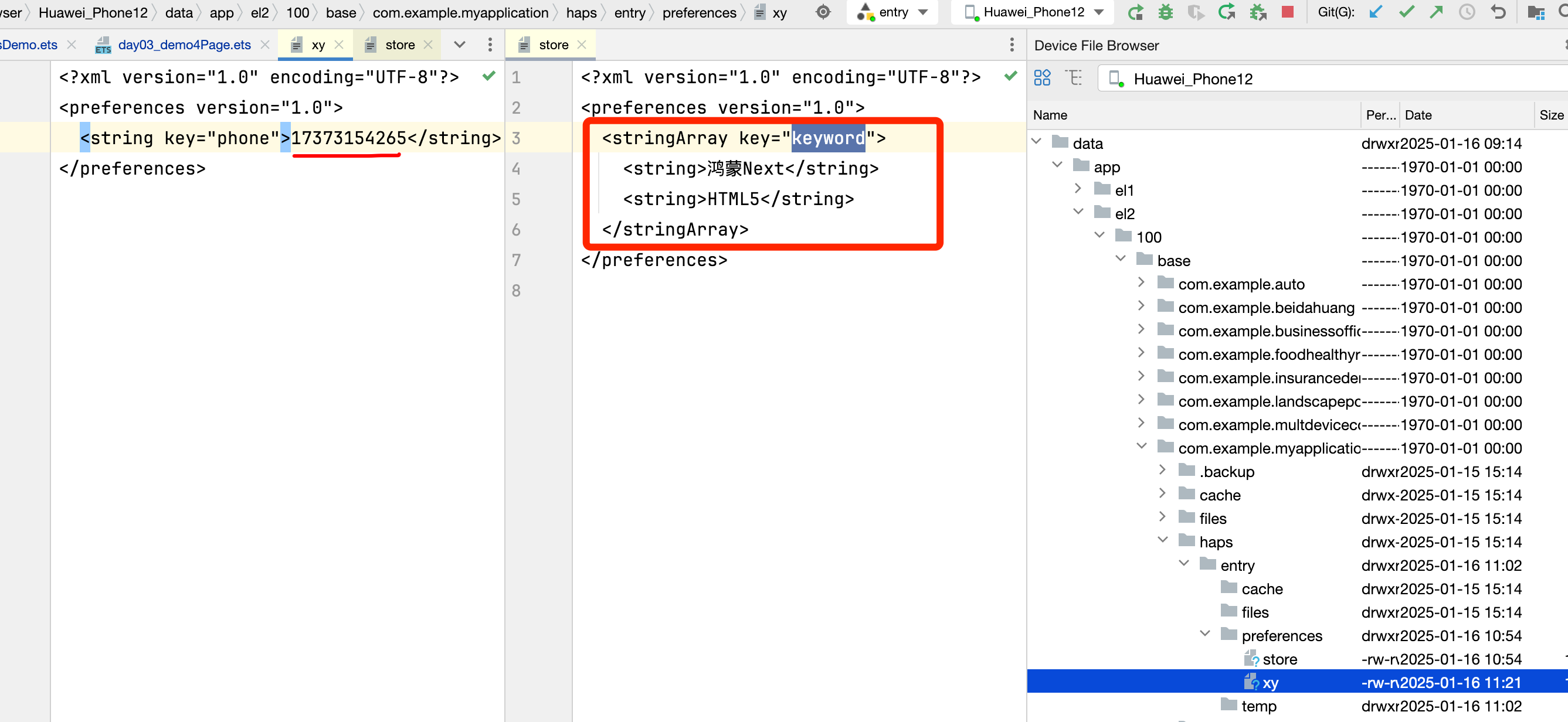
Task: Open the Git history clock icon
Action: 1467,12
